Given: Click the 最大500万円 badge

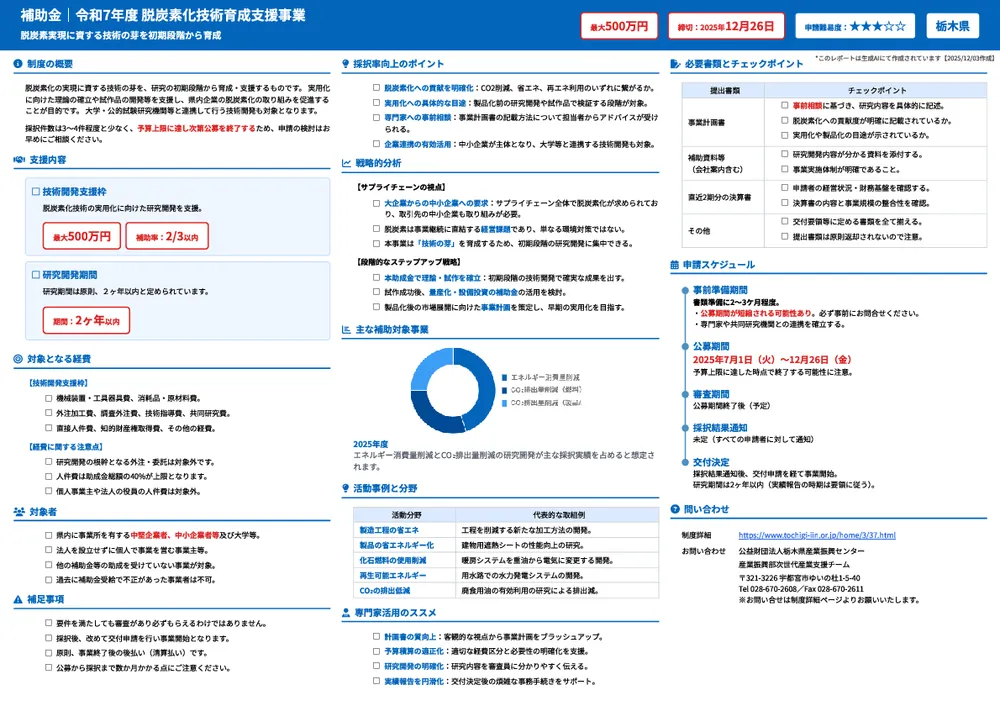Looking at the screenshot, I should point(618,26).
